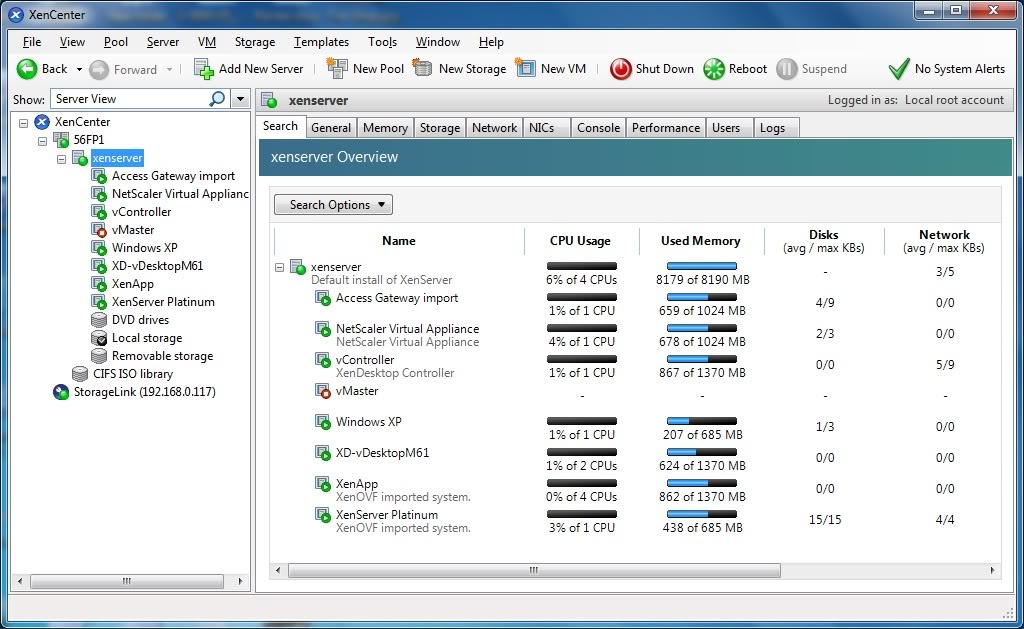Image resolution: width=1024 pixels, height=629 pixels.
Task: Open the New Pool tool
Action: coord(339,68)
